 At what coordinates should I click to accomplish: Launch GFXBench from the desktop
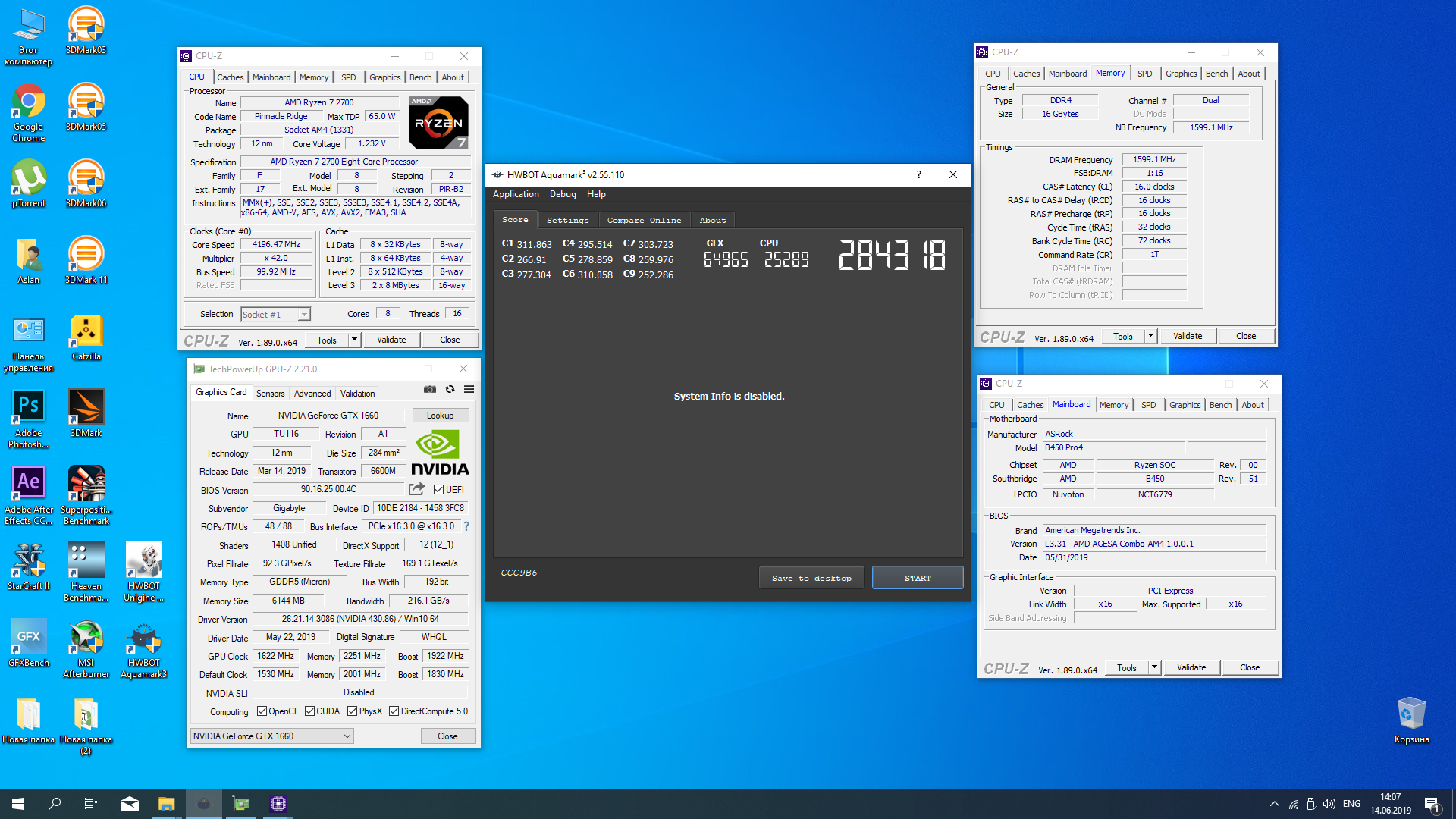point(28,643)
